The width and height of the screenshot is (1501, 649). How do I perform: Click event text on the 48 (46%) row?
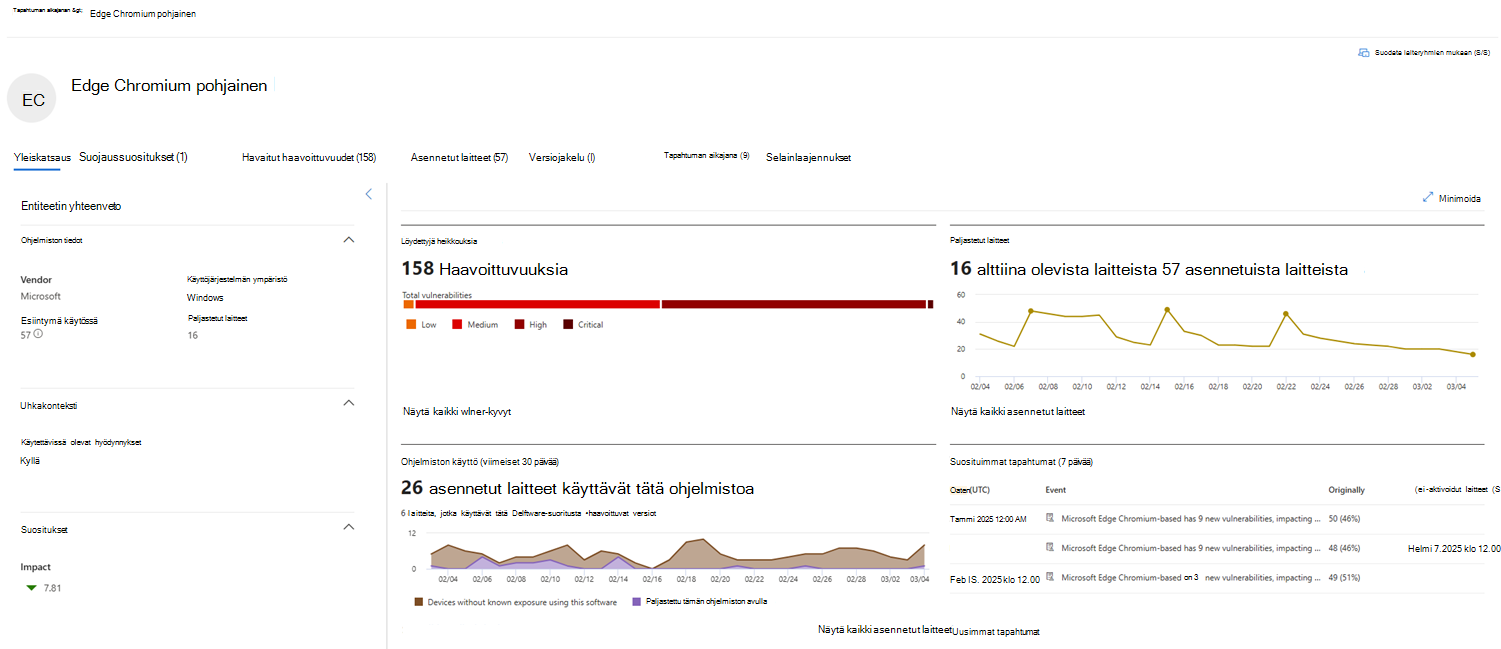pyautogui.click(x=1191, y=548)
